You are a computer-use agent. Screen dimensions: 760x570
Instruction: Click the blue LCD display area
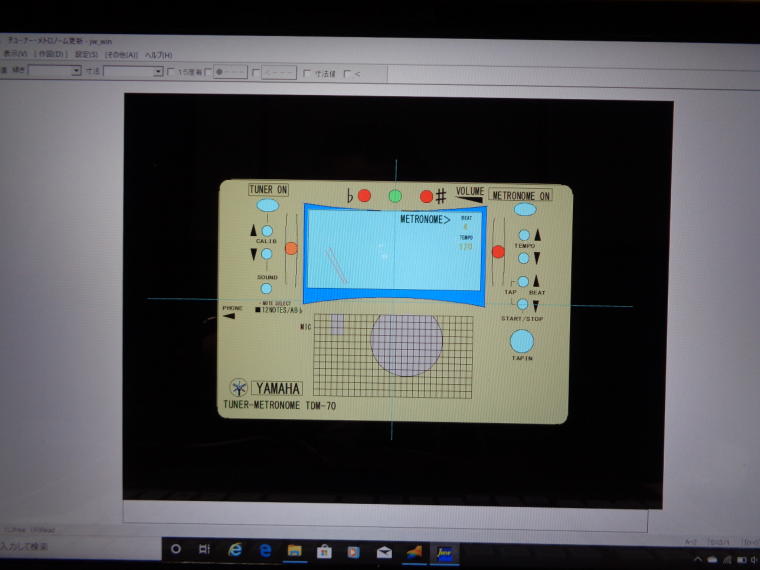click(394, 250)
